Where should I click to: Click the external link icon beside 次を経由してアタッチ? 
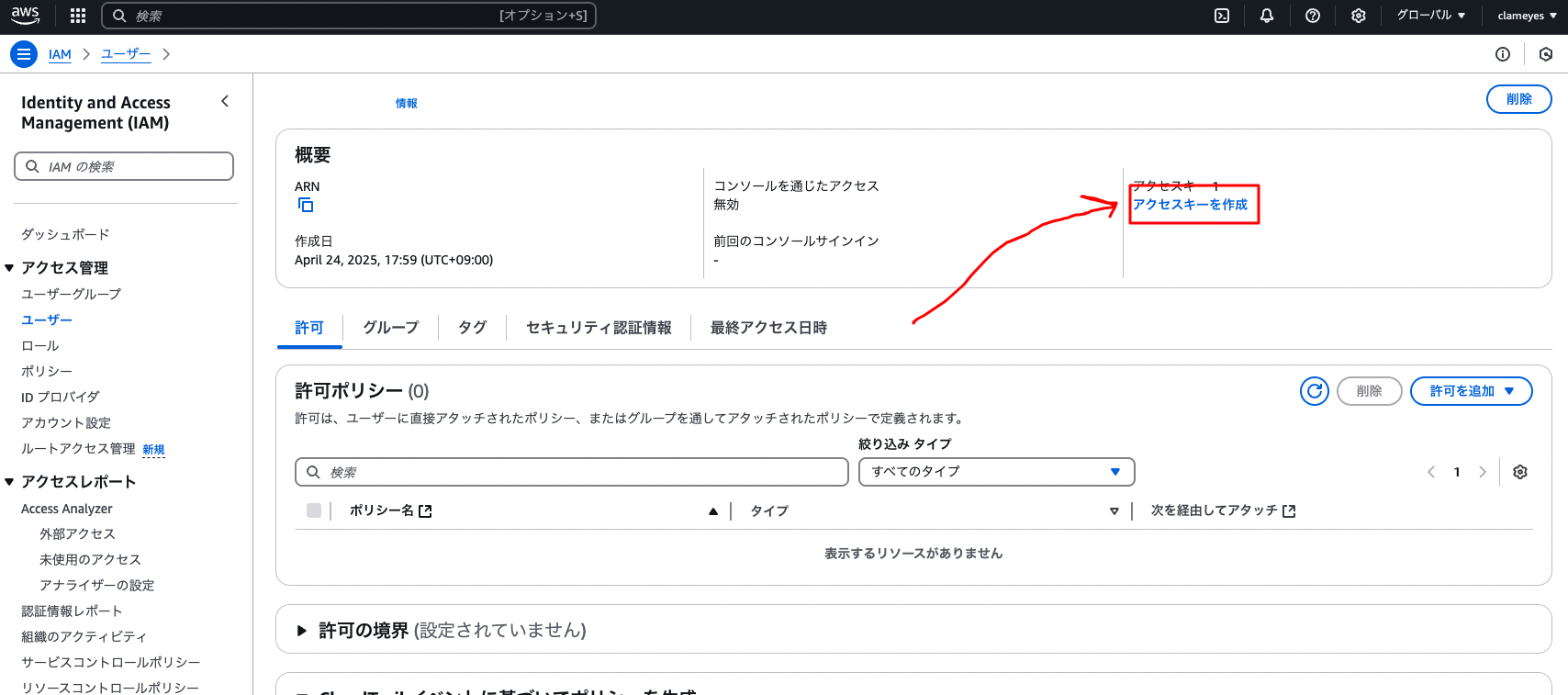(x=1289, y=511)
